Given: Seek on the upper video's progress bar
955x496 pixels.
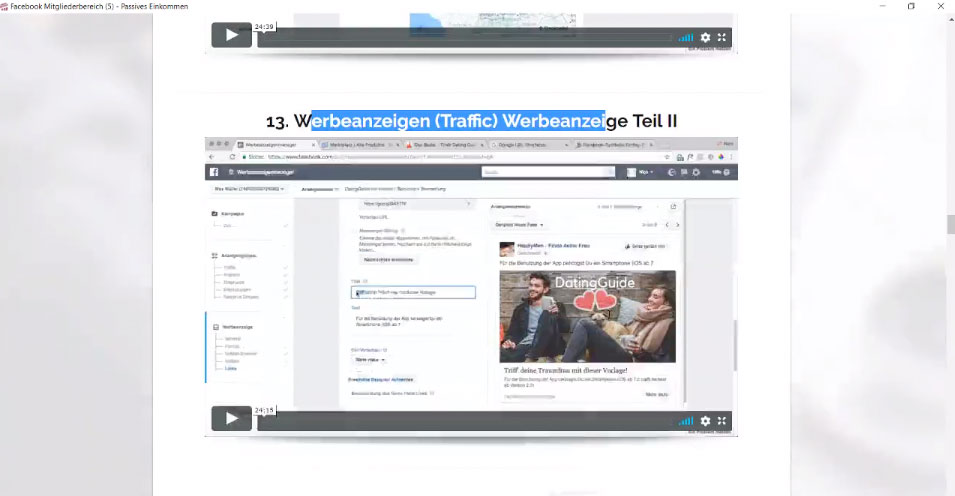Looking at the screenshot, I should pos(464,38).
